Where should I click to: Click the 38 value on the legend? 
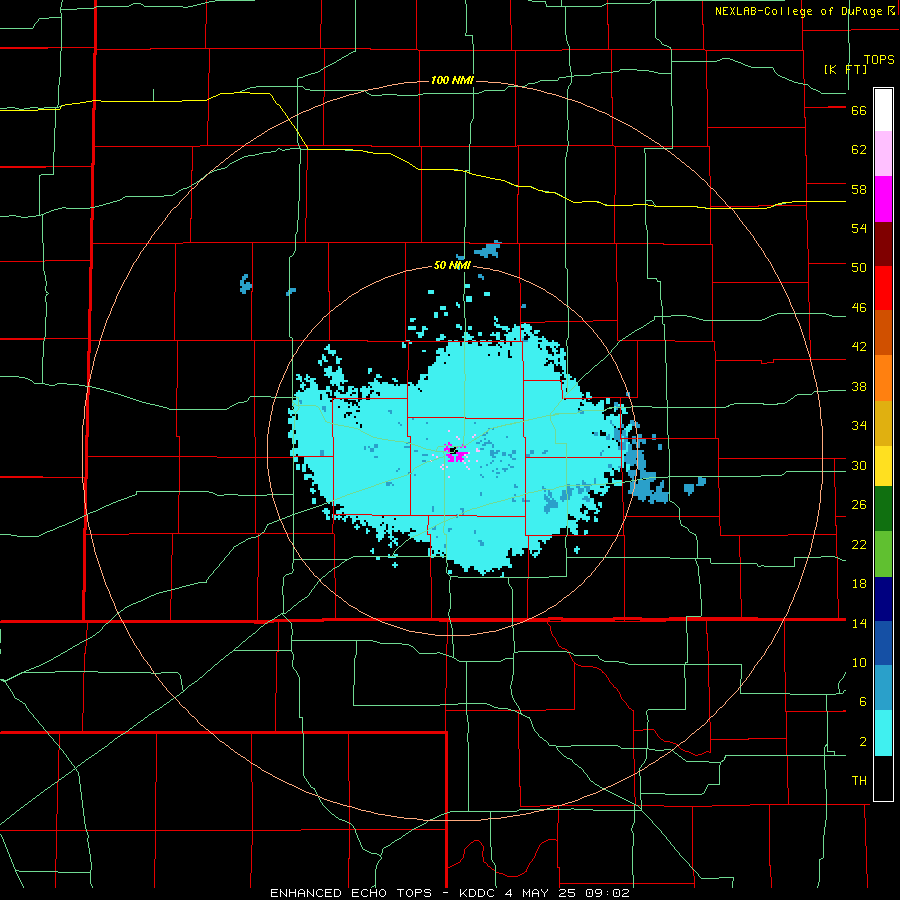(x=859, y=386)
